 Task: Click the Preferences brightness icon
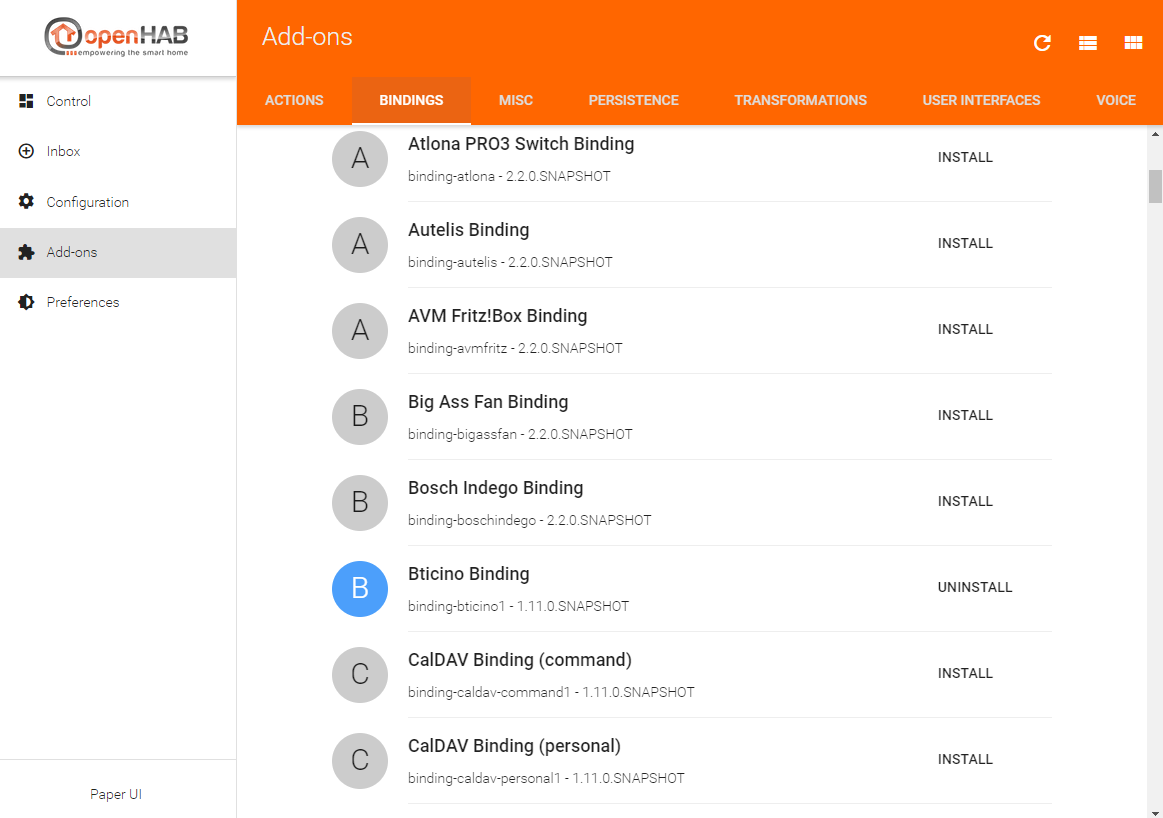click(x=26, y=302)
